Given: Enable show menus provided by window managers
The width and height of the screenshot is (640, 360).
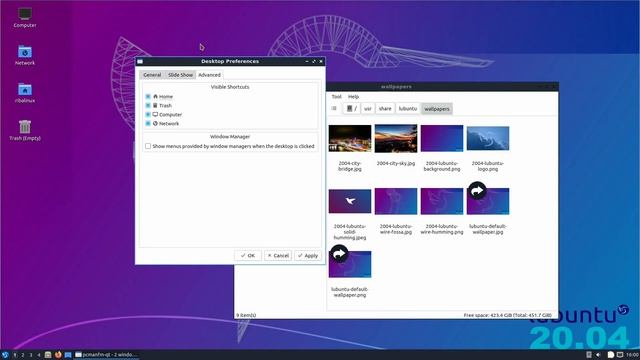Looking at the screenshot, I should [x=148, y=146].
